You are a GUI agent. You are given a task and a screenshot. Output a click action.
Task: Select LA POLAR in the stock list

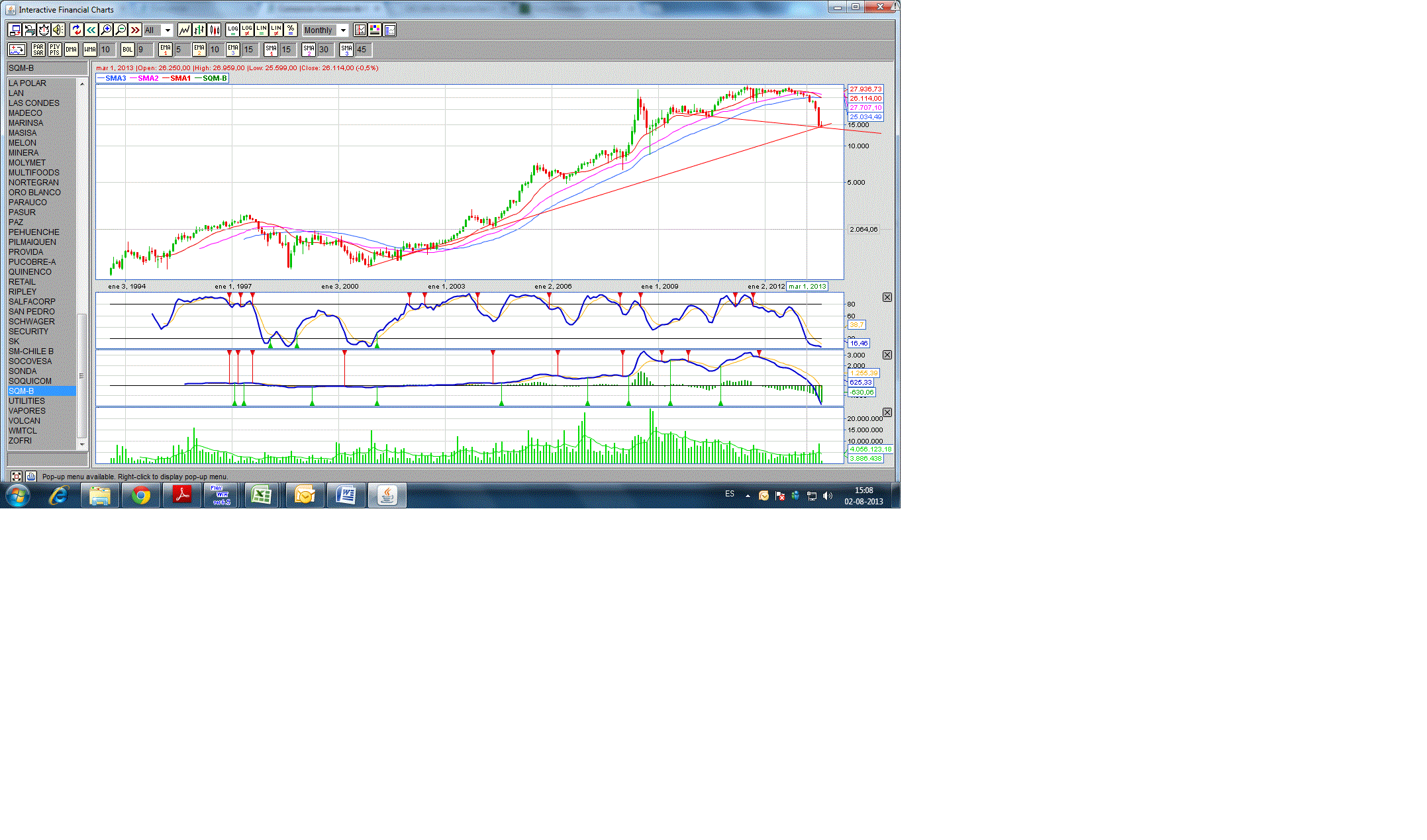click(27, 83)
